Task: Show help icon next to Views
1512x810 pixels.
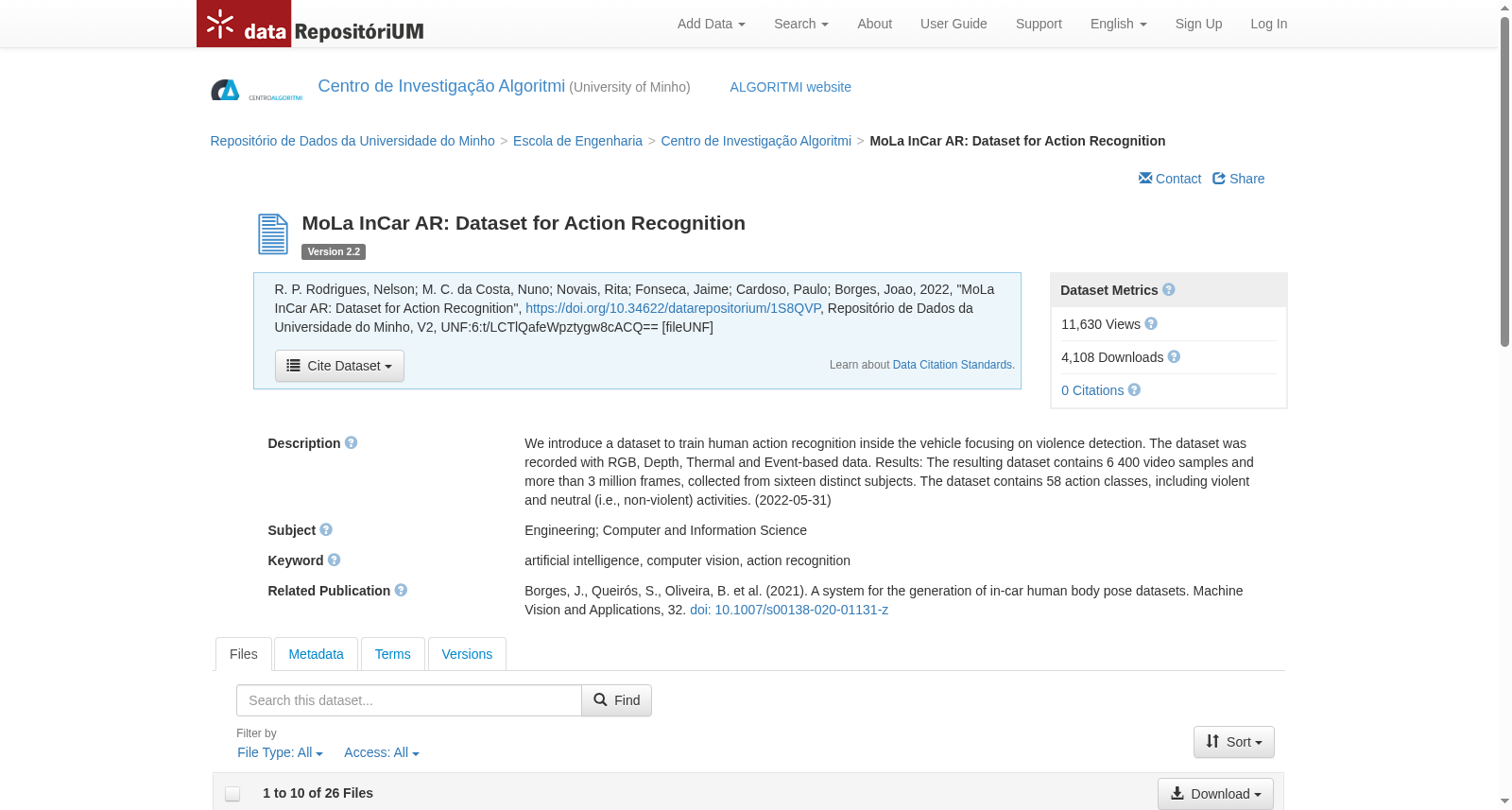Action: tap(1151, 323)
